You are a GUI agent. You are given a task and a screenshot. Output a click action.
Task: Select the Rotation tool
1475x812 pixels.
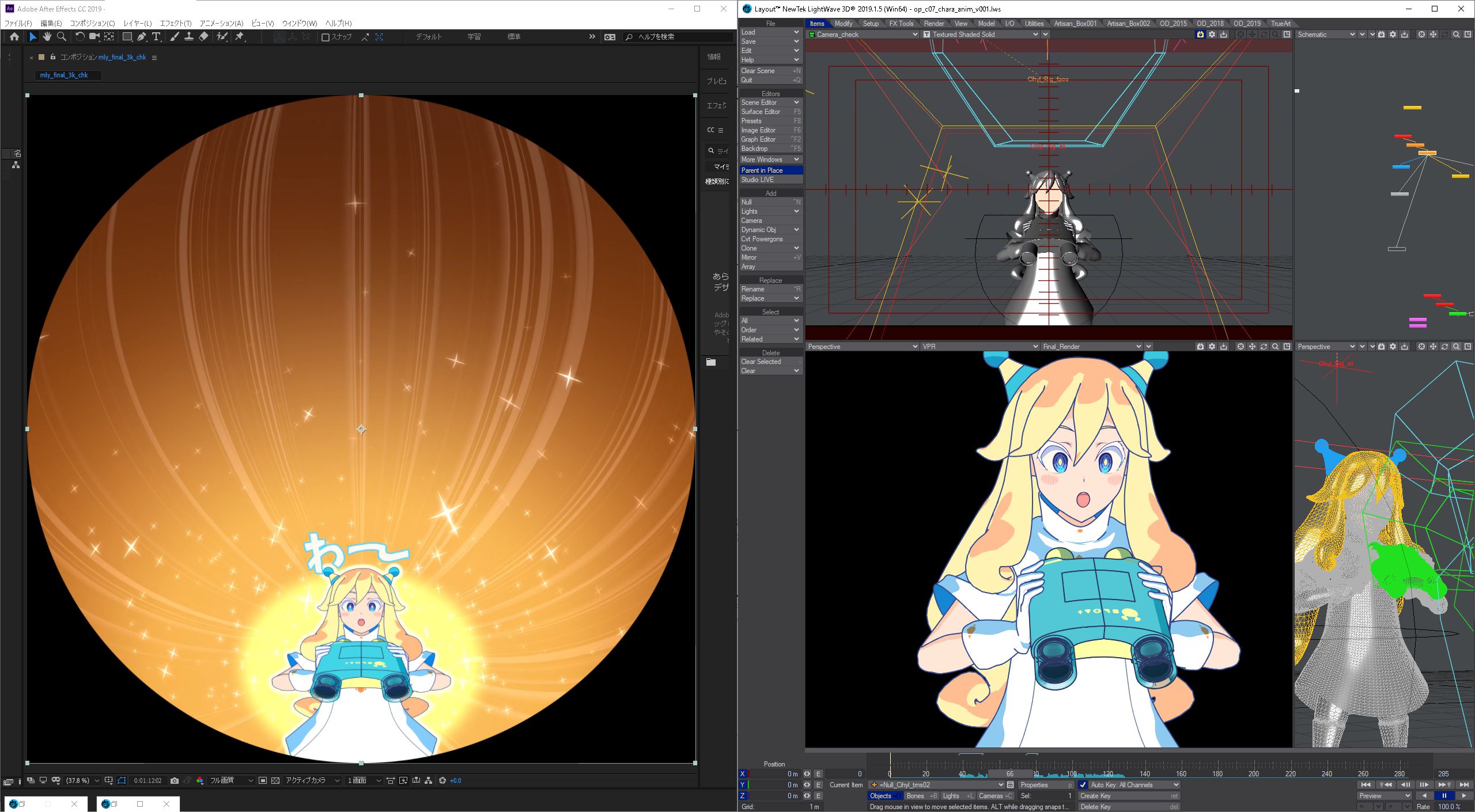click(x=80, y=37)
